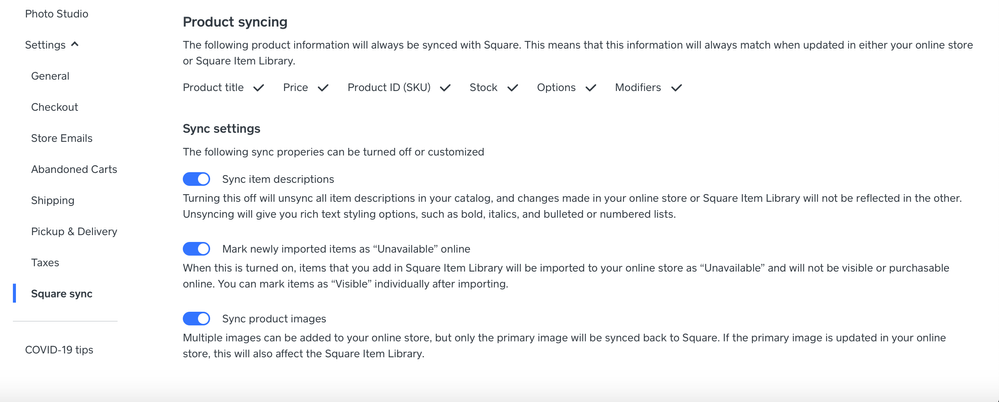Disable Sync item descriptions toggle
Image resolution: width=999 pixels, height=402 pixels.
click(x=196, y=179)
